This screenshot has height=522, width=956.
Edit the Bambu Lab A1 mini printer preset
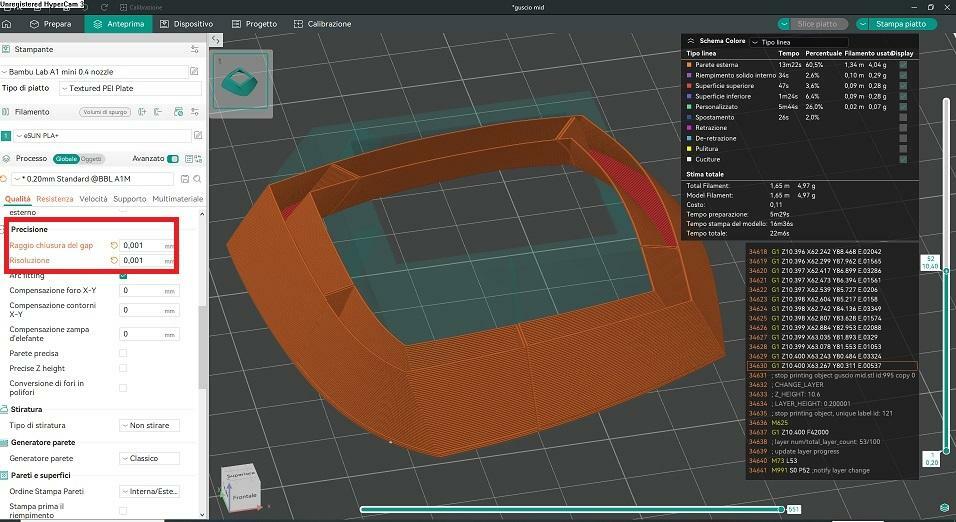[x=194, y=71]
